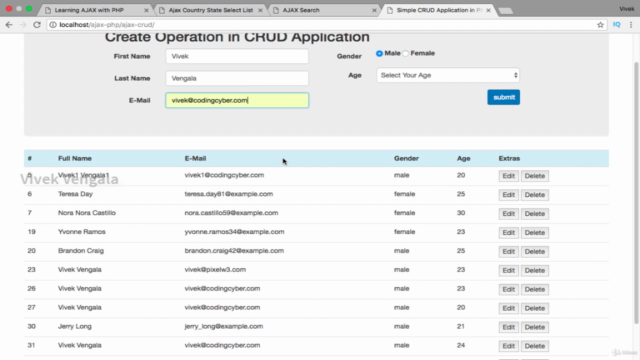Image resolution: width=640 pixels, height=360 pixels.
Task: Delete the Yvonne Ramos row
Action: pos(535,233)
